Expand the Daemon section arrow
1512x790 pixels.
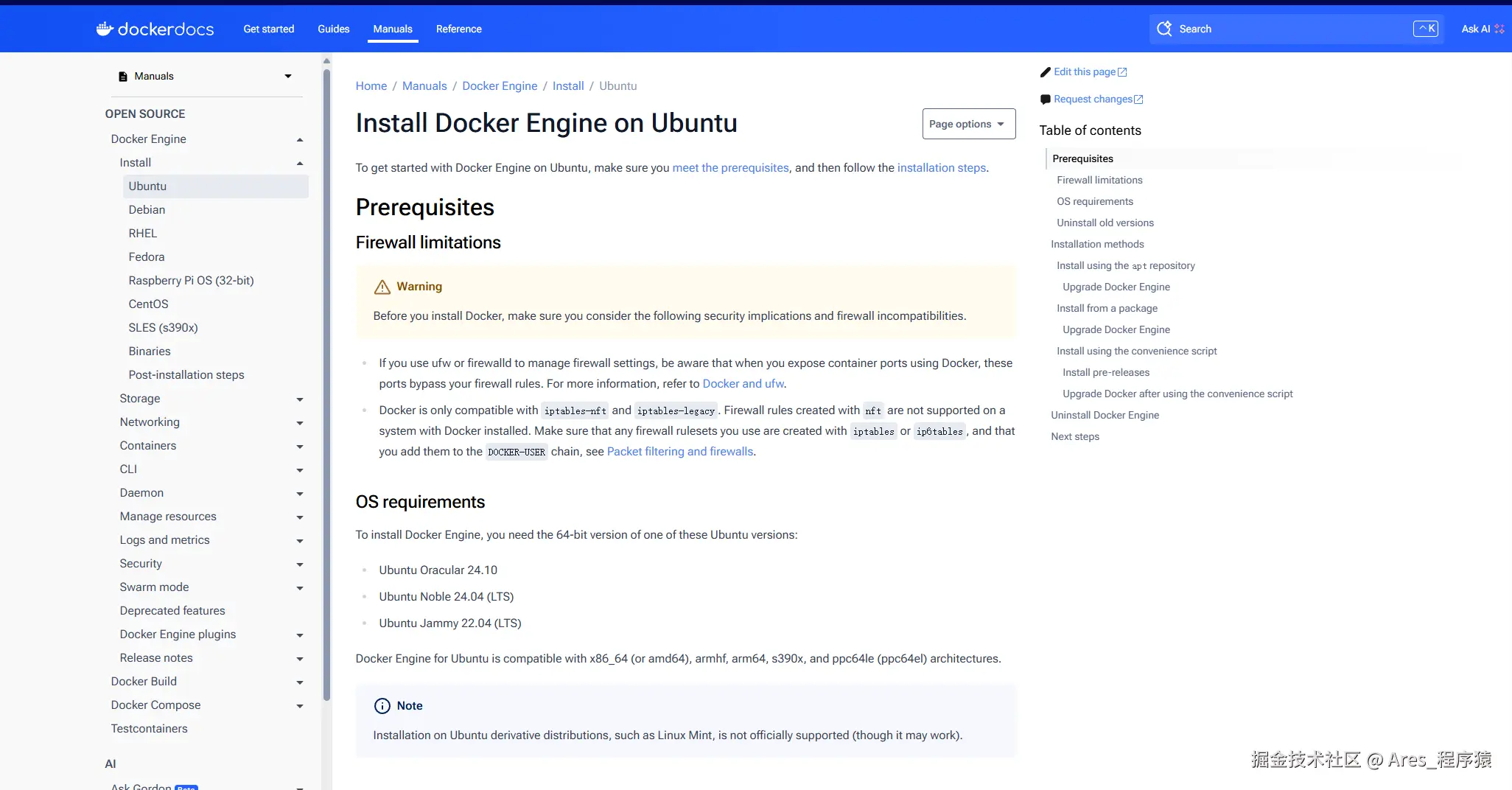[x=300, y=494]
